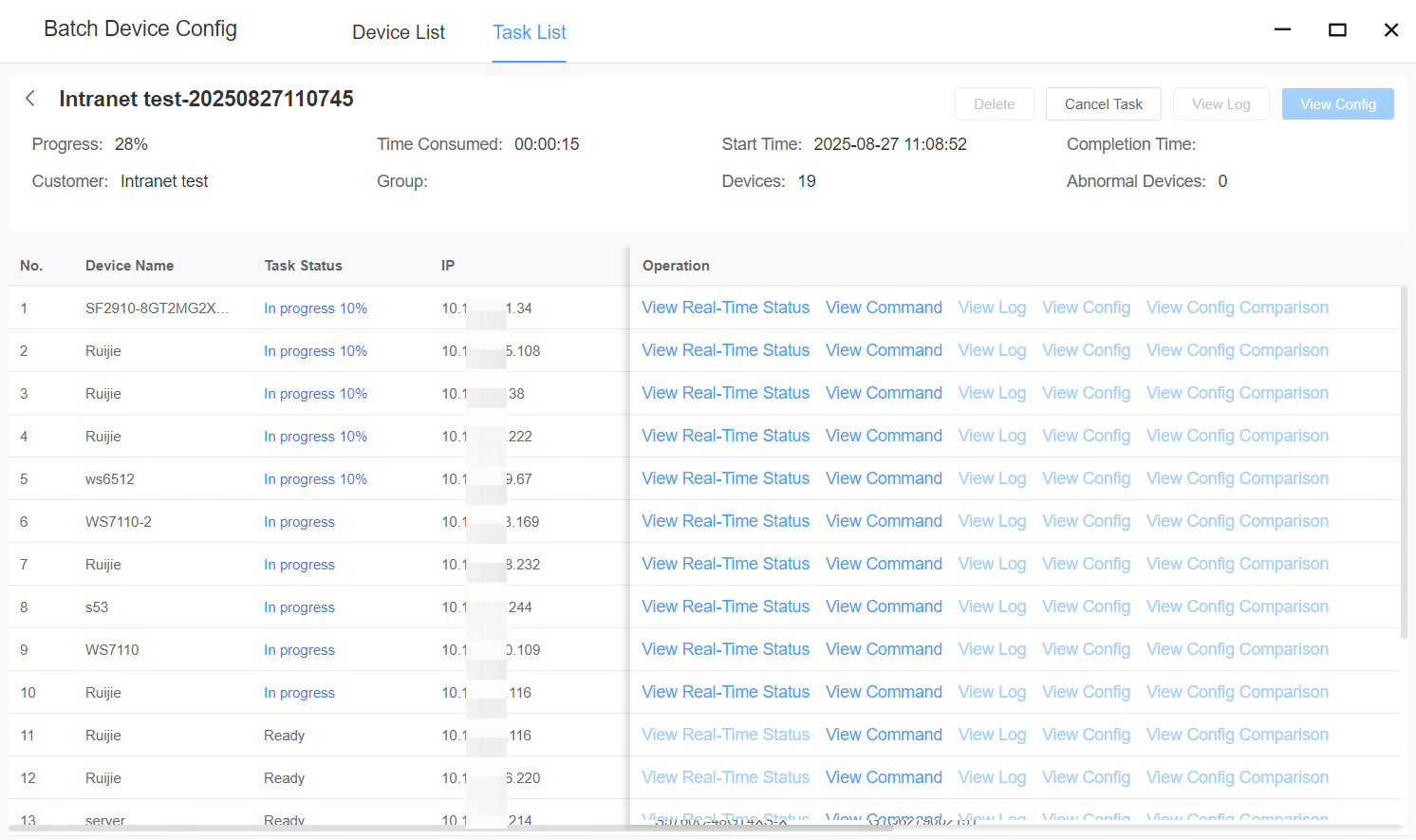Screen dimensions: 1416x840
Task: View Command for row 2 Ruijie
Action: [x=884, y=350]
